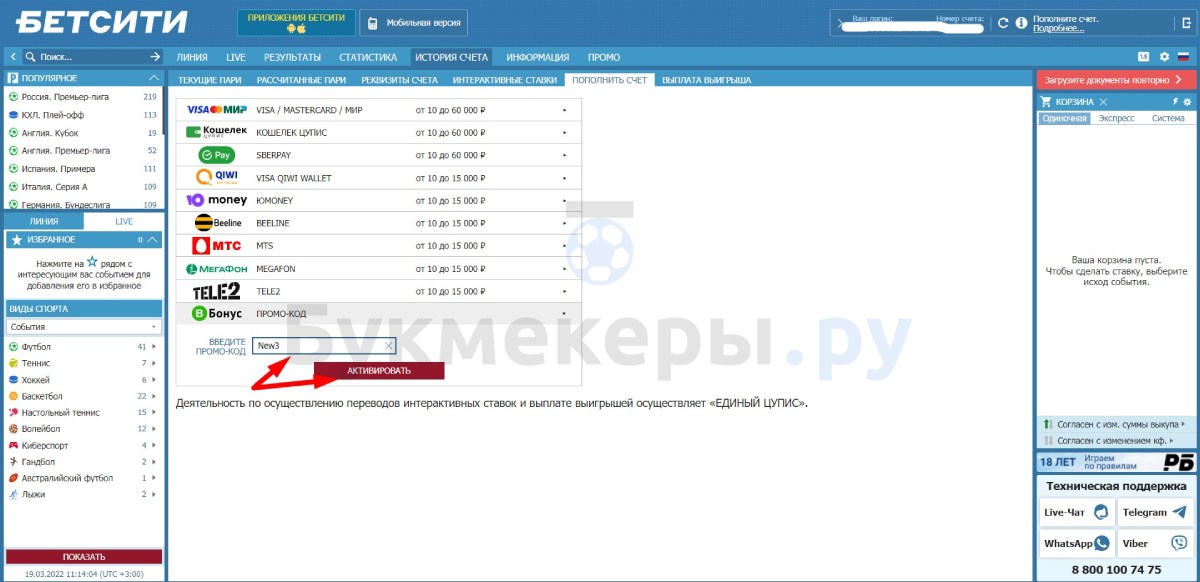Open the События dropdown
This screenshot has width=1200, height=582.
pyautogui.click(x=84, y=327)
